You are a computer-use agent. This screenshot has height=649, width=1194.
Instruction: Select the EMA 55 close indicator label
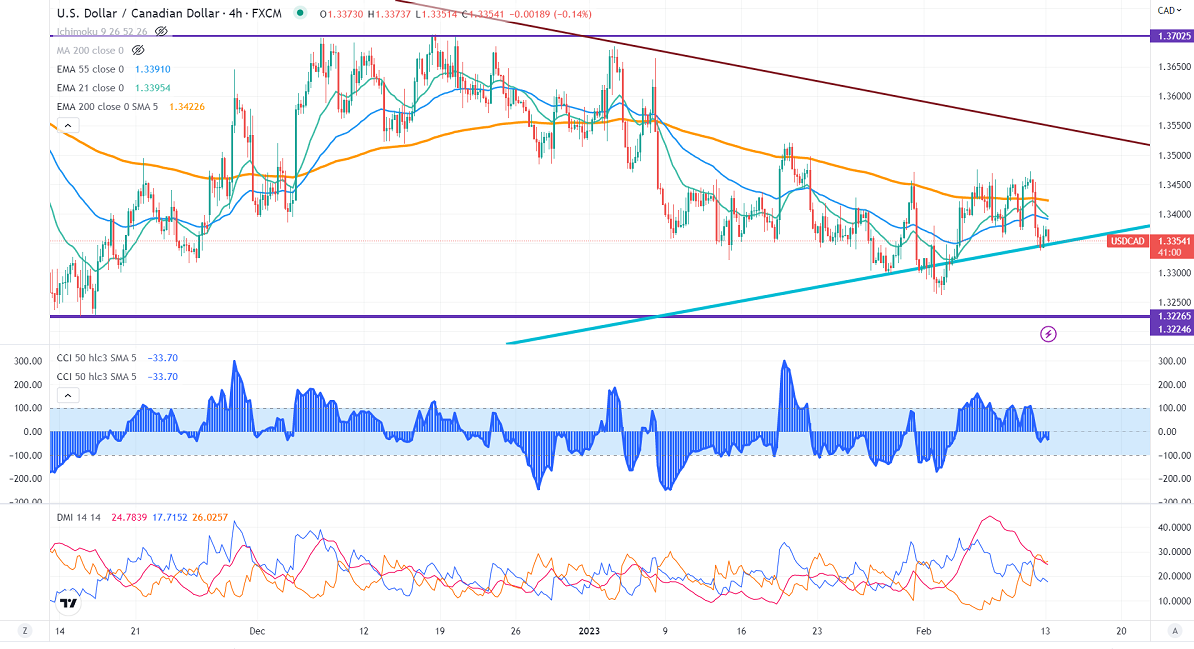coord(90,69)
